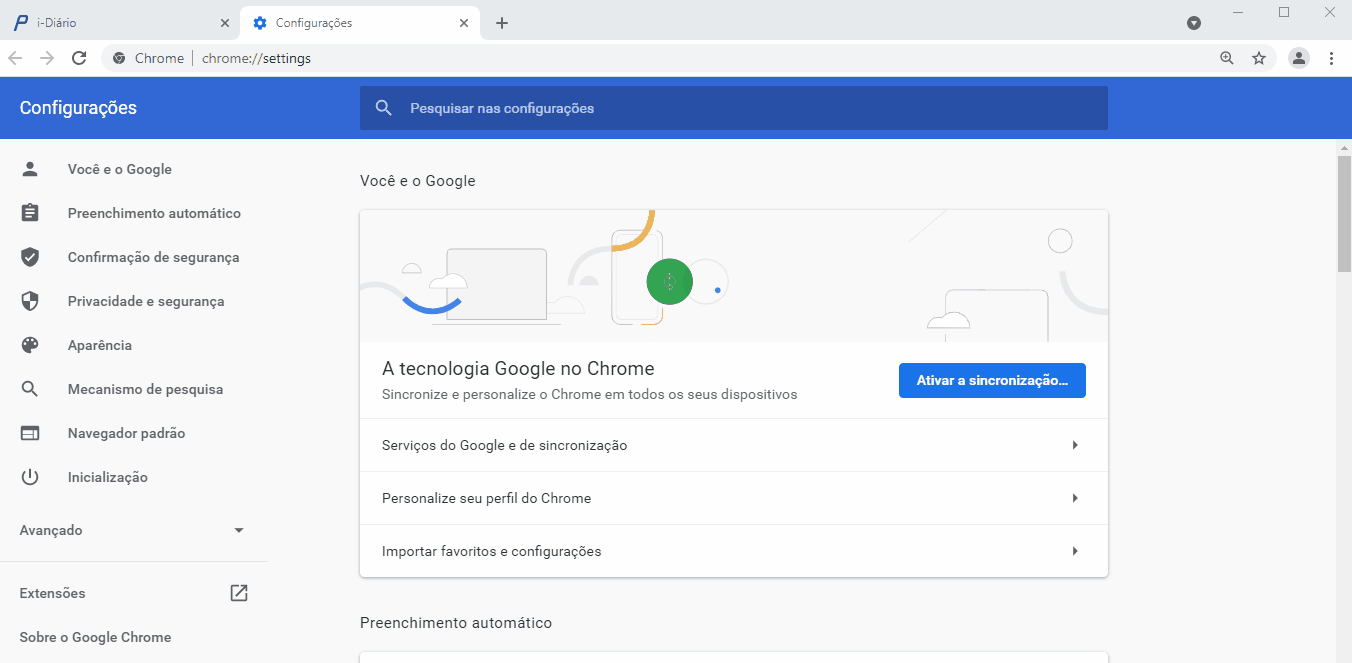Image resolution: width=1352 pixels, height=663 pixels.
Task: Open Mecanismo de pesquisa settings
Action: click(145, 389)
